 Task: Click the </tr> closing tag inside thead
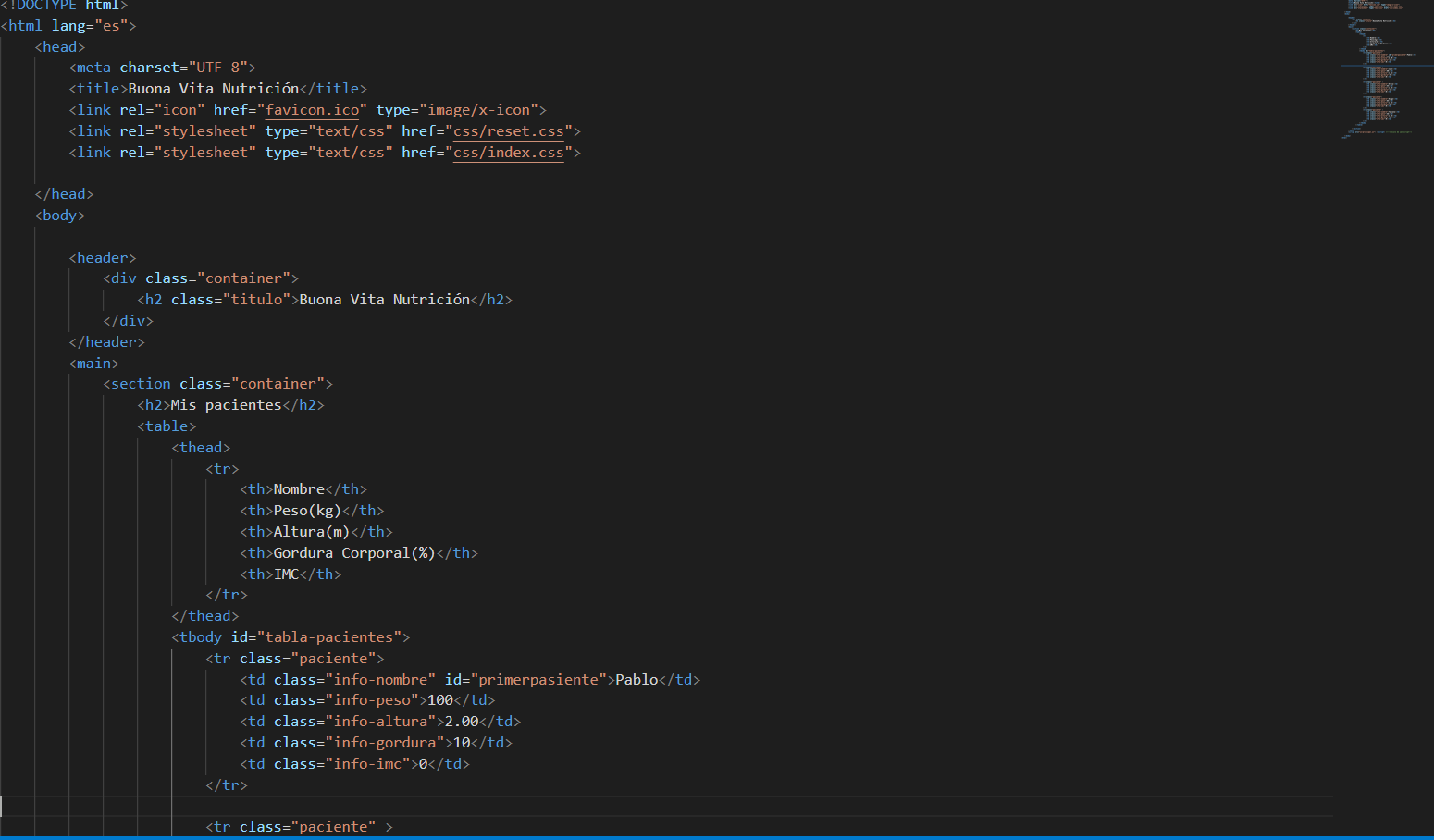pos(227,595)
